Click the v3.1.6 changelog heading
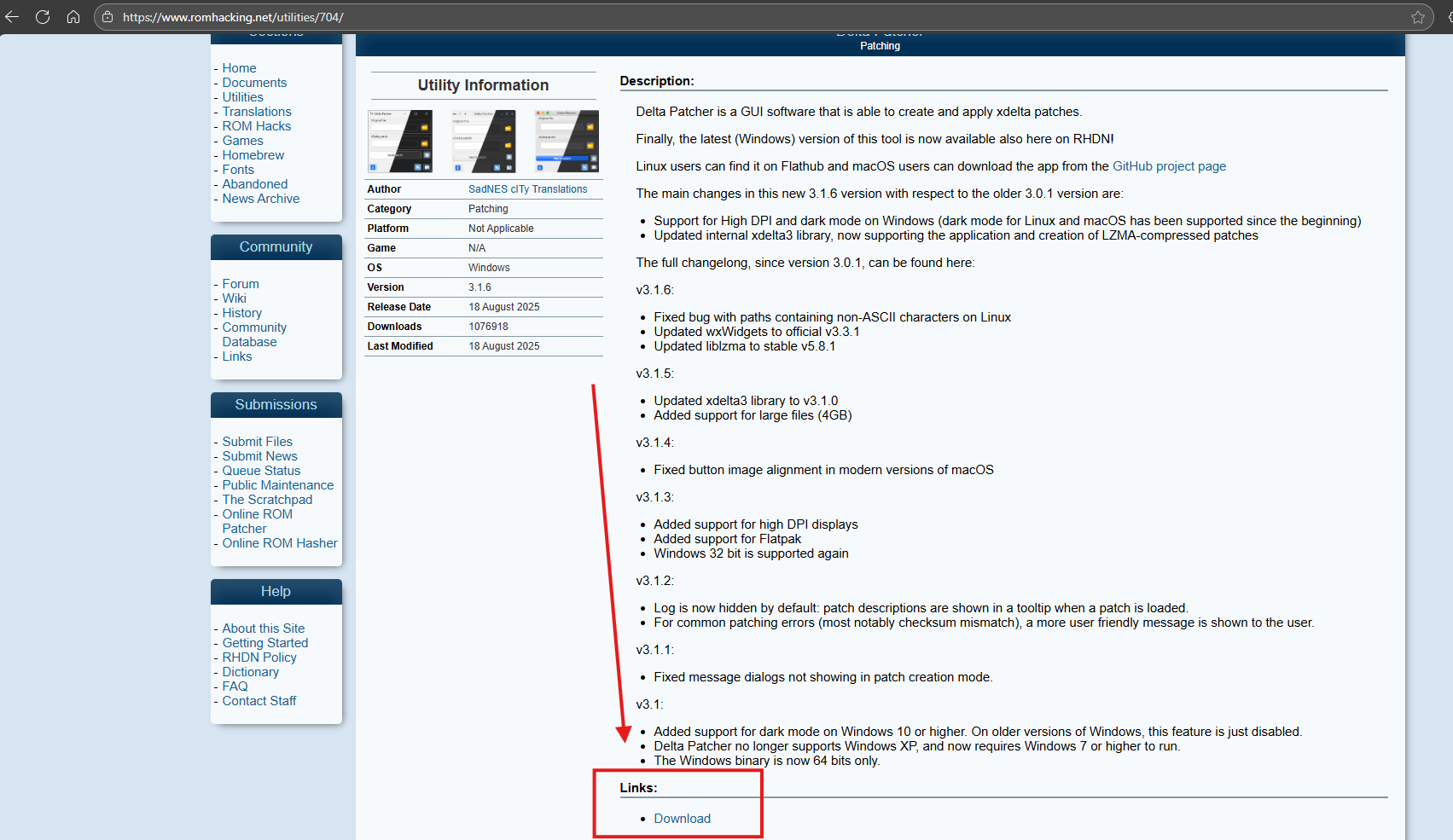The image size is (1453, 840). pyautogui.click(x=654, y=290)
